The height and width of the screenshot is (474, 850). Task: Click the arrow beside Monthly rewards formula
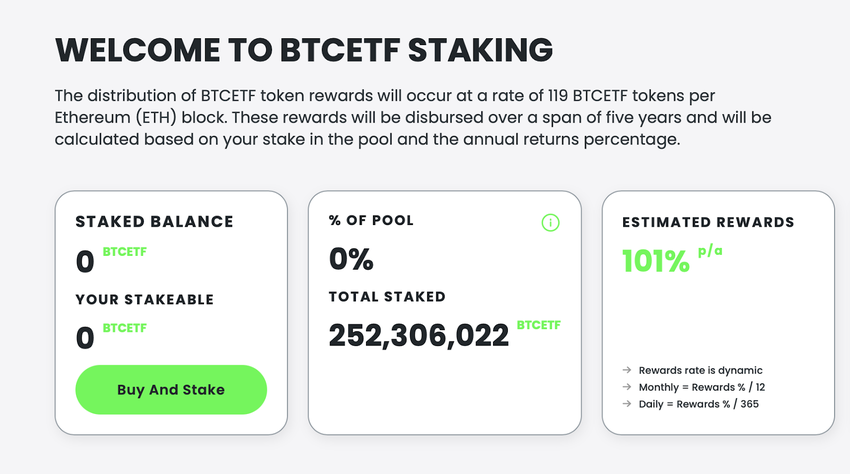(626, 387)
